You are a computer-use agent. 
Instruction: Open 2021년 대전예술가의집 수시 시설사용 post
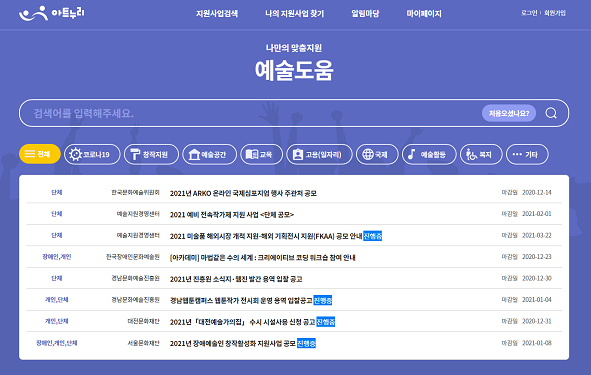(x=242, y=322)
